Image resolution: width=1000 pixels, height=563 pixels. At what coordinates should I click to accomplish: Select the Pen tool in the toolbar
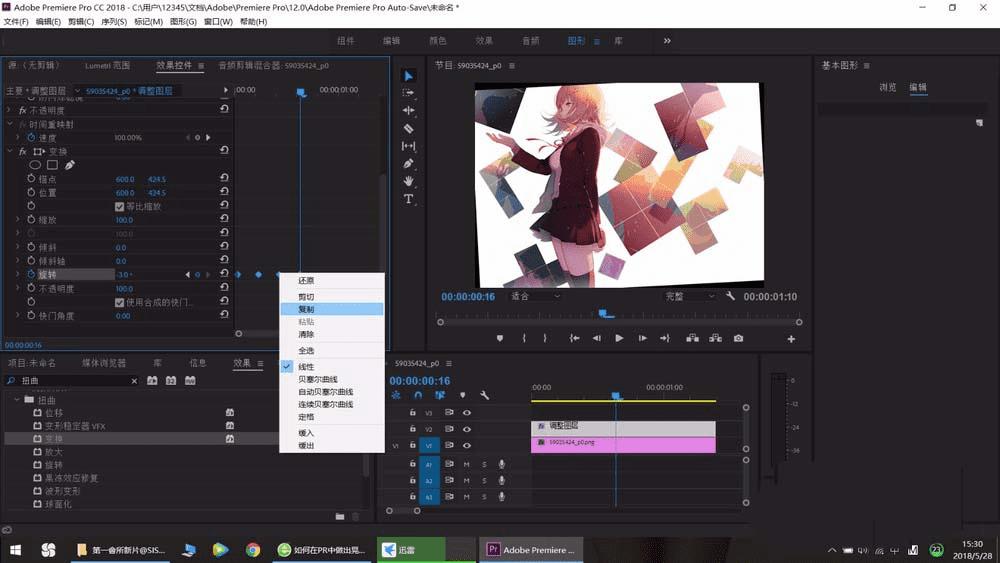pos(408,163)
